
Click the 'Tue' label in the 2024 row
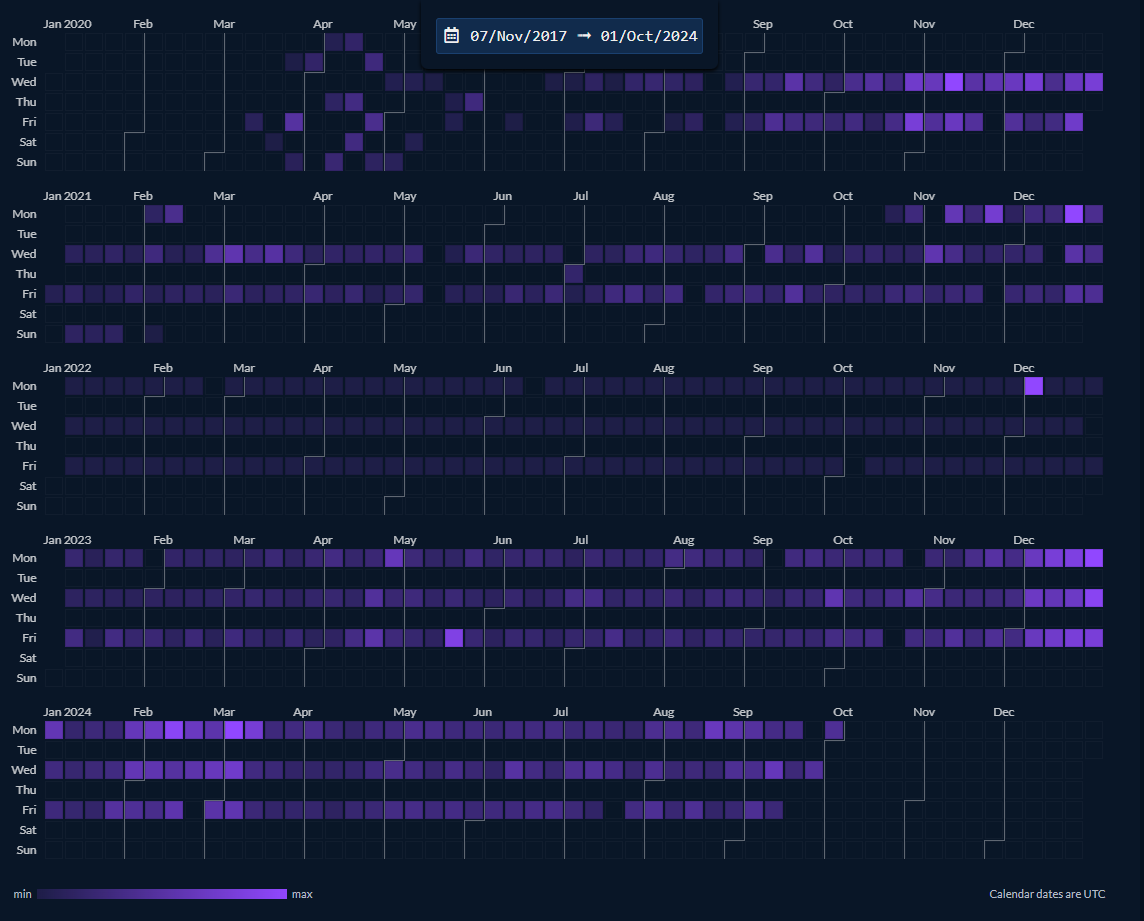click(27, 750)
